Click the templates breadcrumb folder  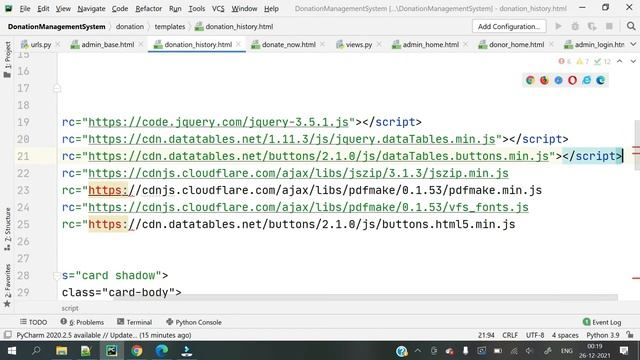coord(169,27)
